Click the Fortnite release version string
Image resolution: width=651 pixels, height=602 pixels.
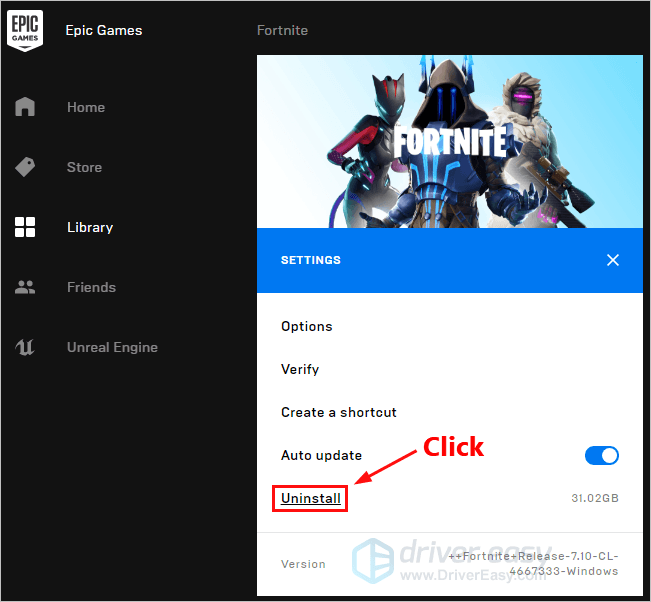point(534,564)
